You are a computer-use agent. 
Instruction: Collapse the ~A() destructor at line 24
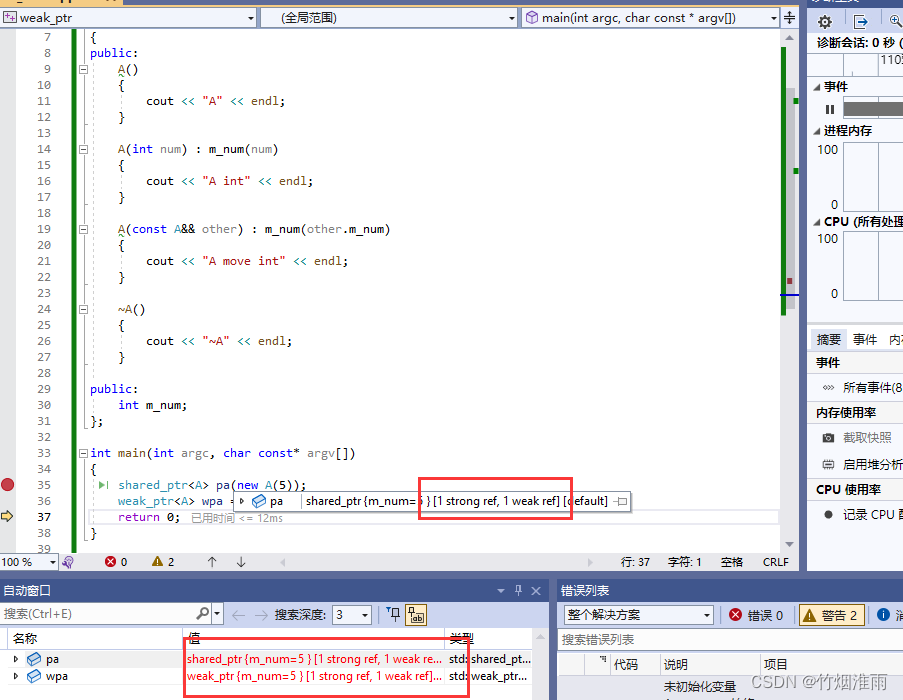tap(83, 309)
